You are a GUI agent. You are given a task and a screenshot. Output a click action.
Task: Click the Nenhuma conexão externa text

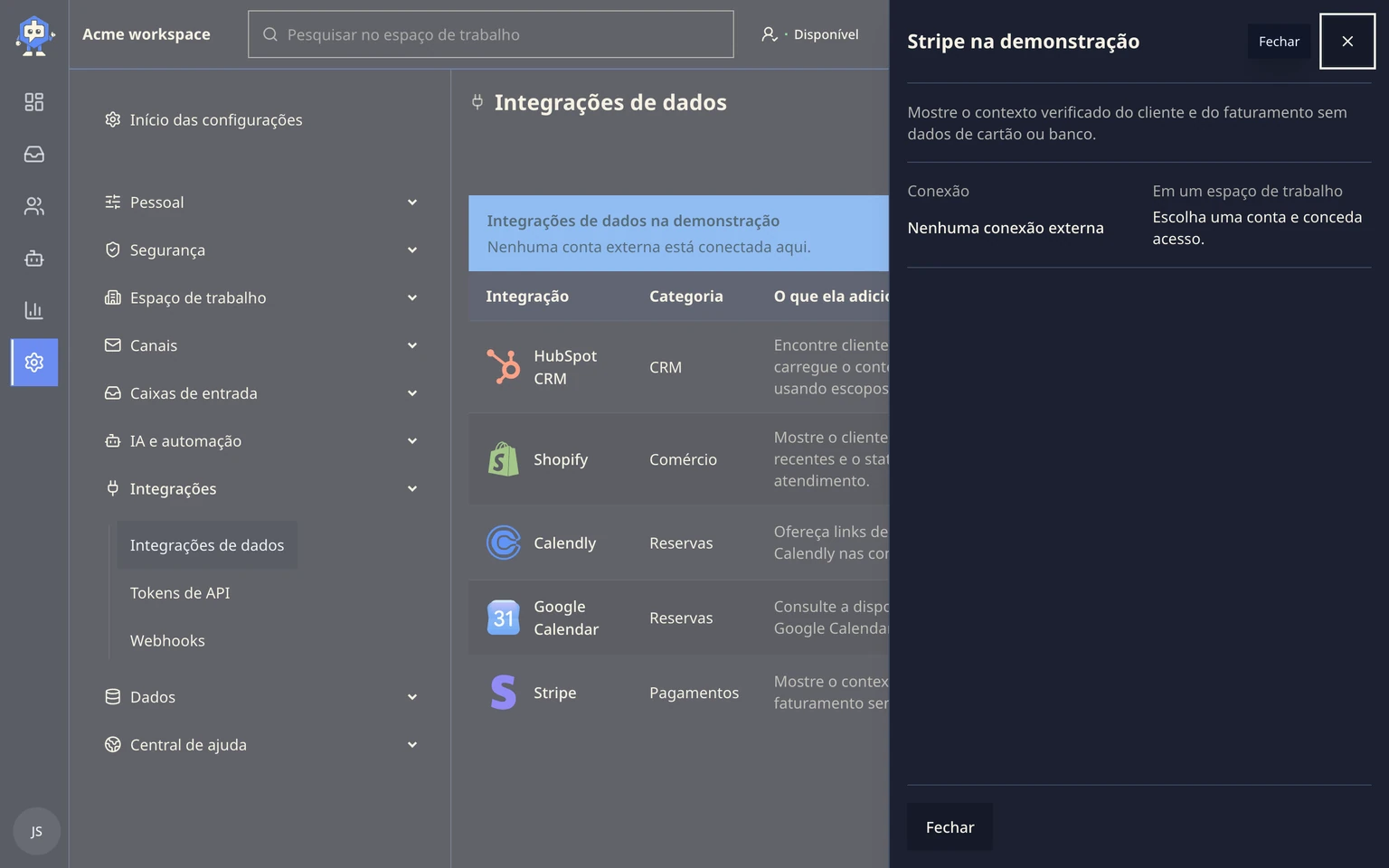[1006, 228]
